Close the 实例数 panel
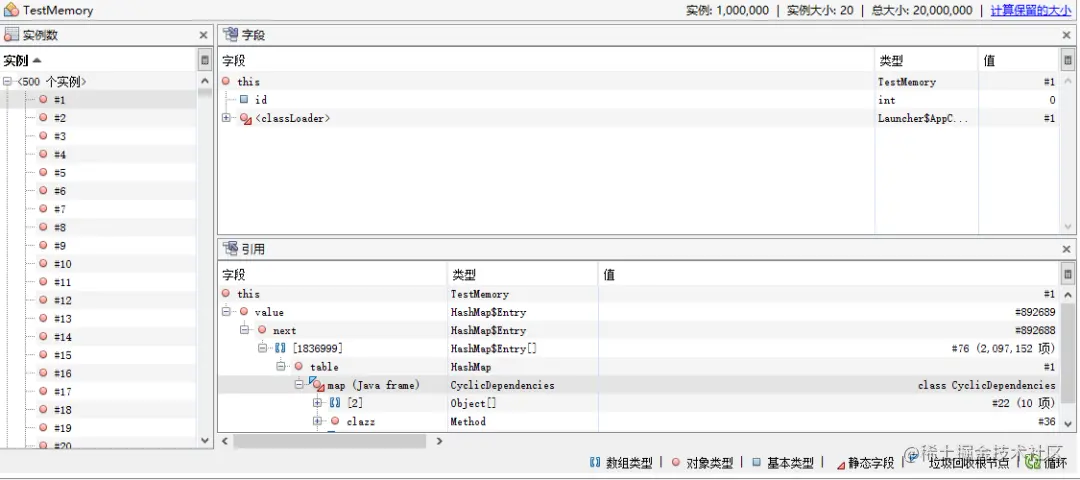Screen dimensions: 1080x480 pos(203,35)
